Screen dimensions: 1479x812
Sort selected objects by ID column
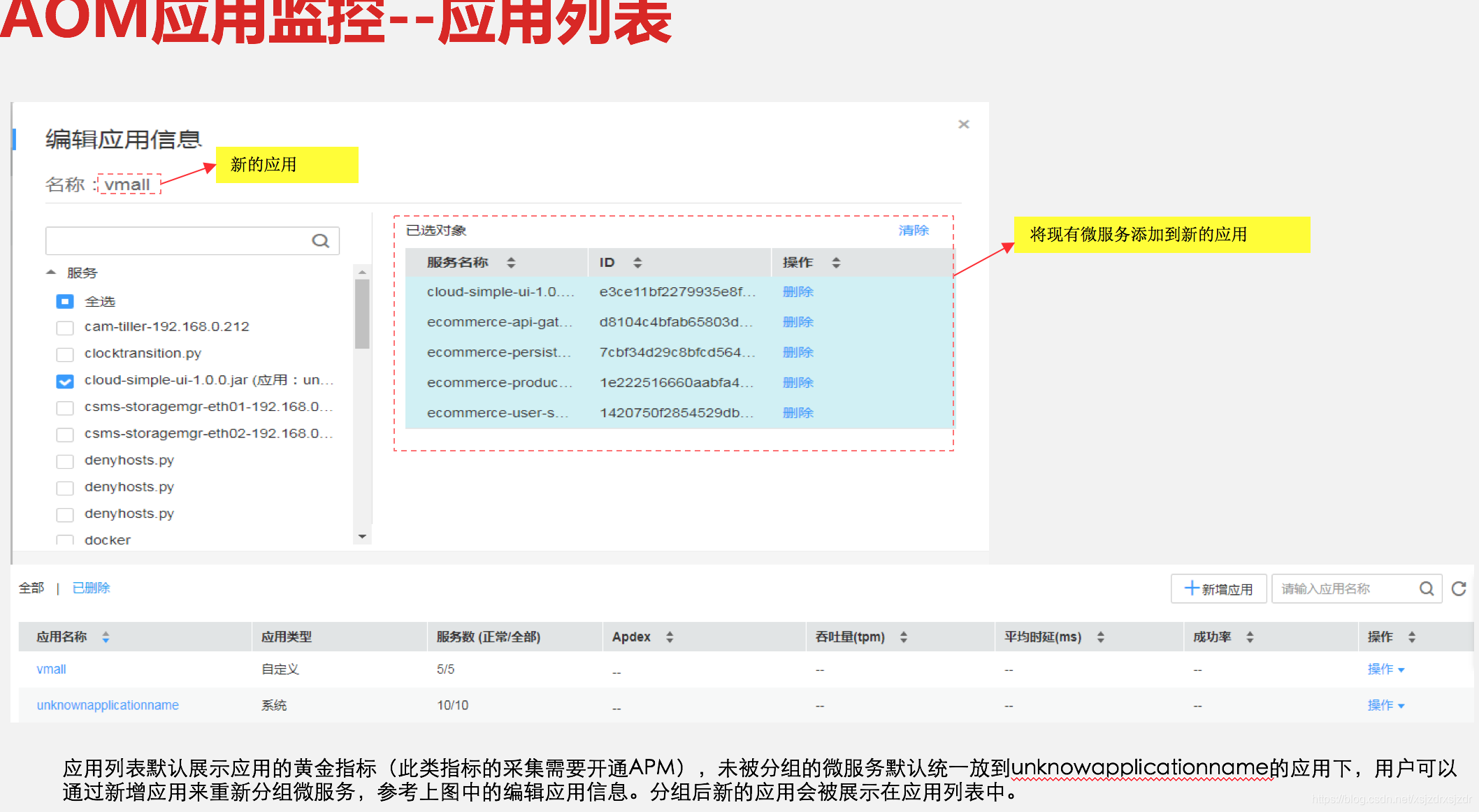(x=637, y=263)
